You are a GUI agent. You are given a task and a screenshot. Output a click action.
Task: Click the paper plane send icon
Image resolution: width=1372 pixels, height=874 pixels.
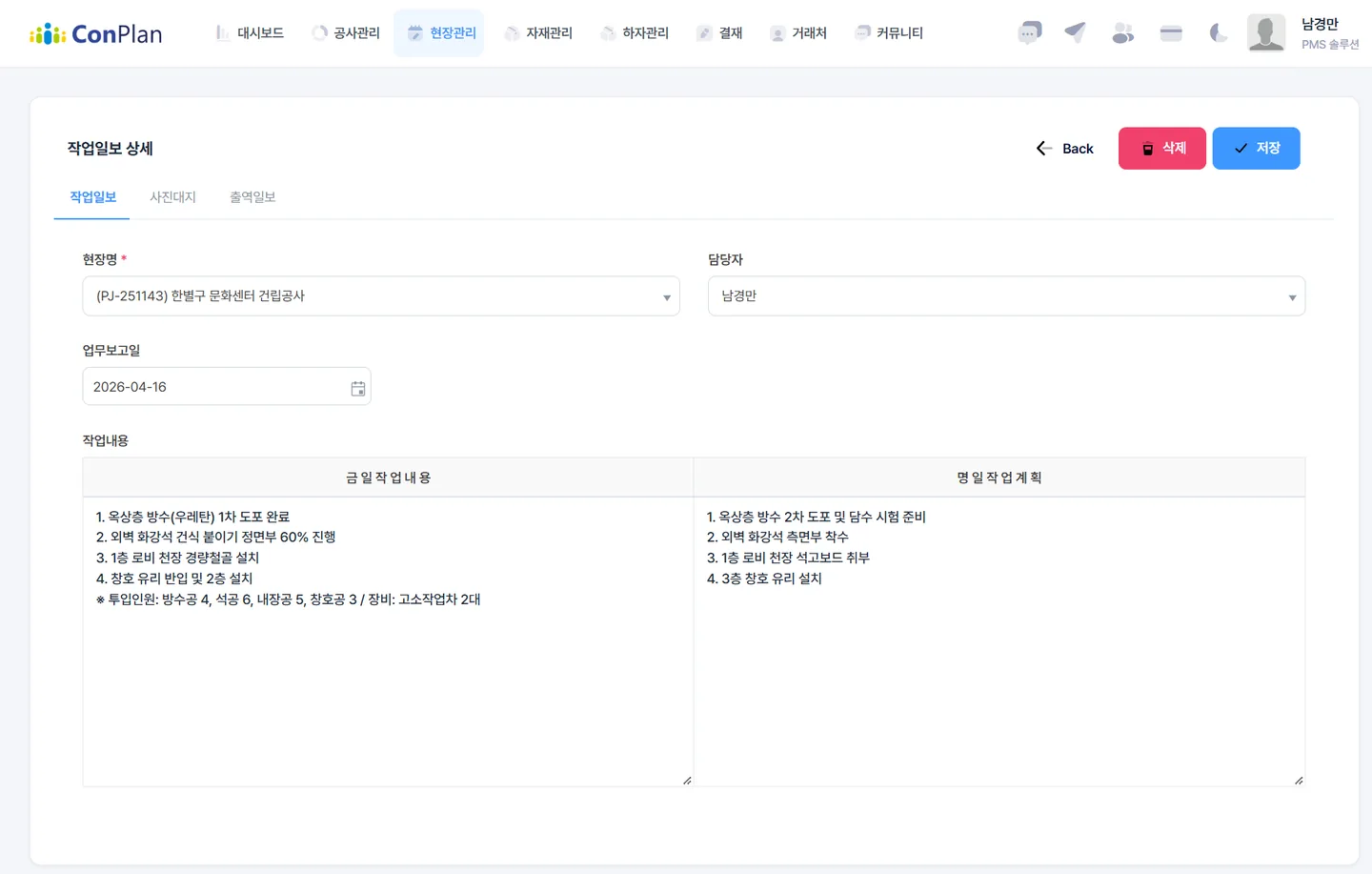[1076, 33]
